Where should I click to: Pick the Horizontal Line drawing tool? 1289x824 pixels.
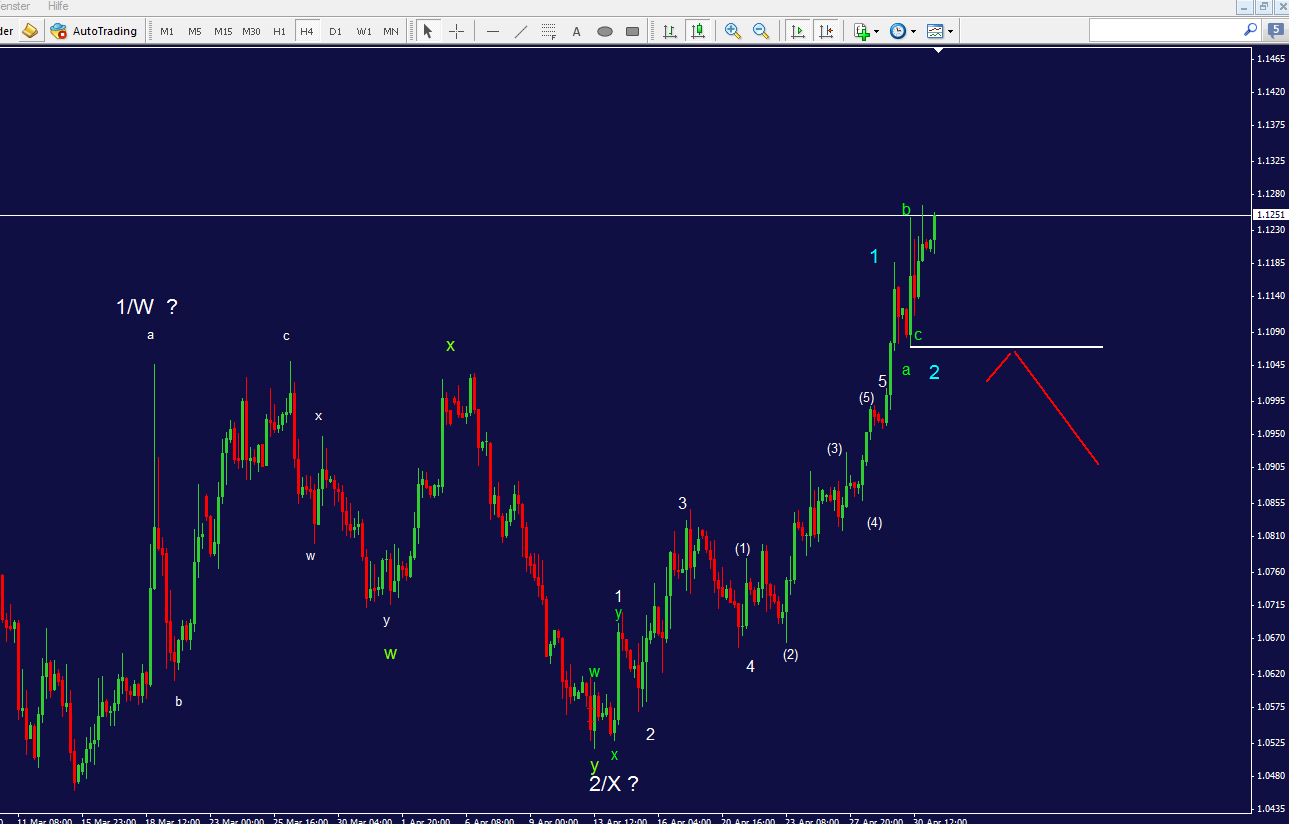[x=493, y=31]
